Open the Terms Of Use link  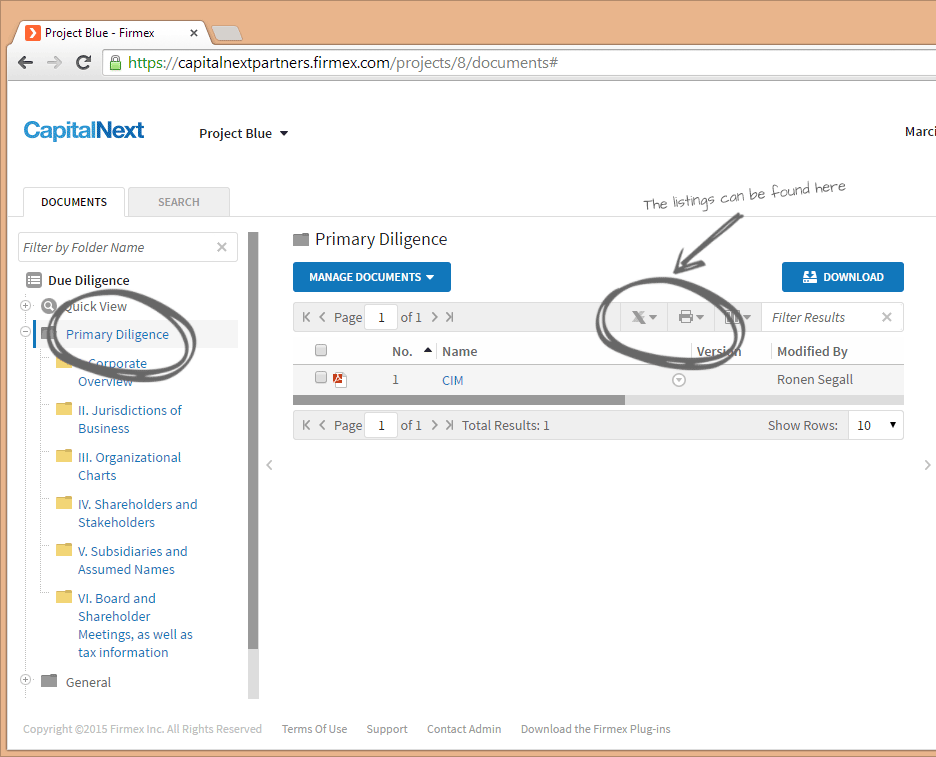click(x=315, y=729)
